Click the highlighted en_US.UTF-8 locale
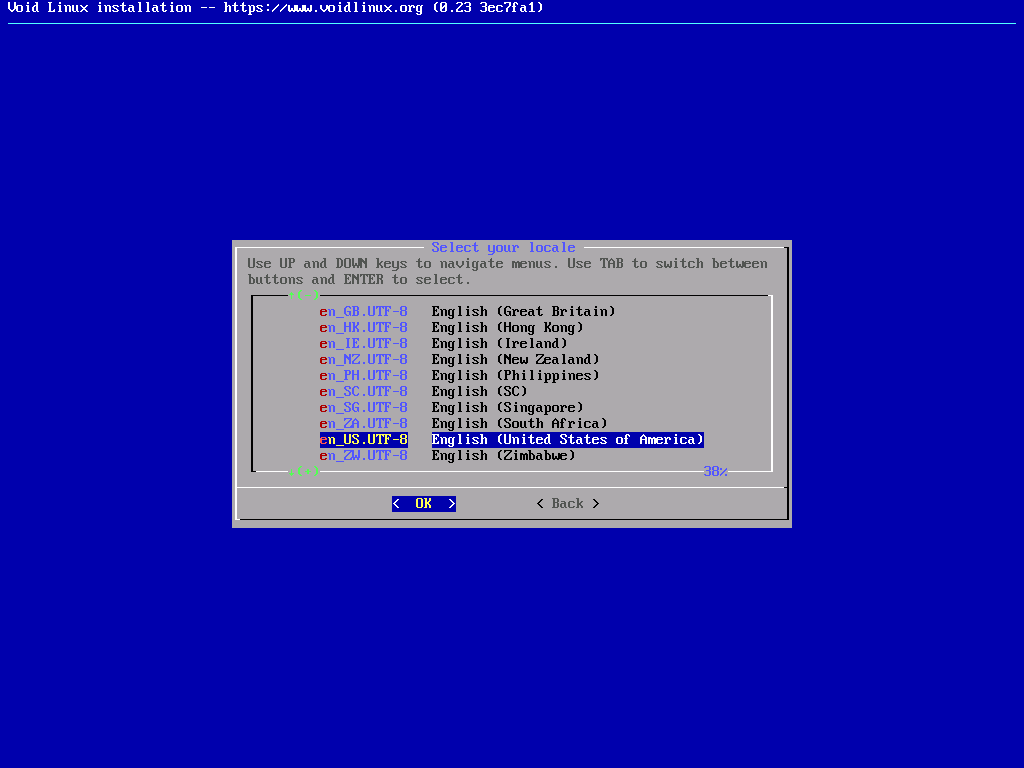1024x768 pixels. point(364,440)
